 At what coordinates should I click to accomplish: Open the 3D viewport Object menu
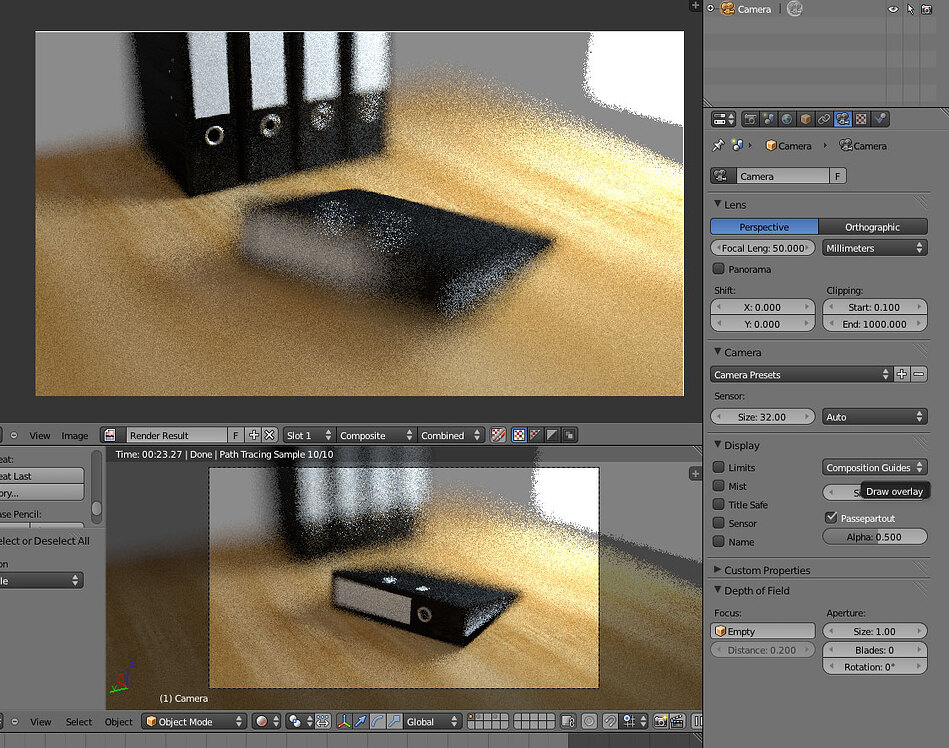pyautogui.click(x=118, y=722)
